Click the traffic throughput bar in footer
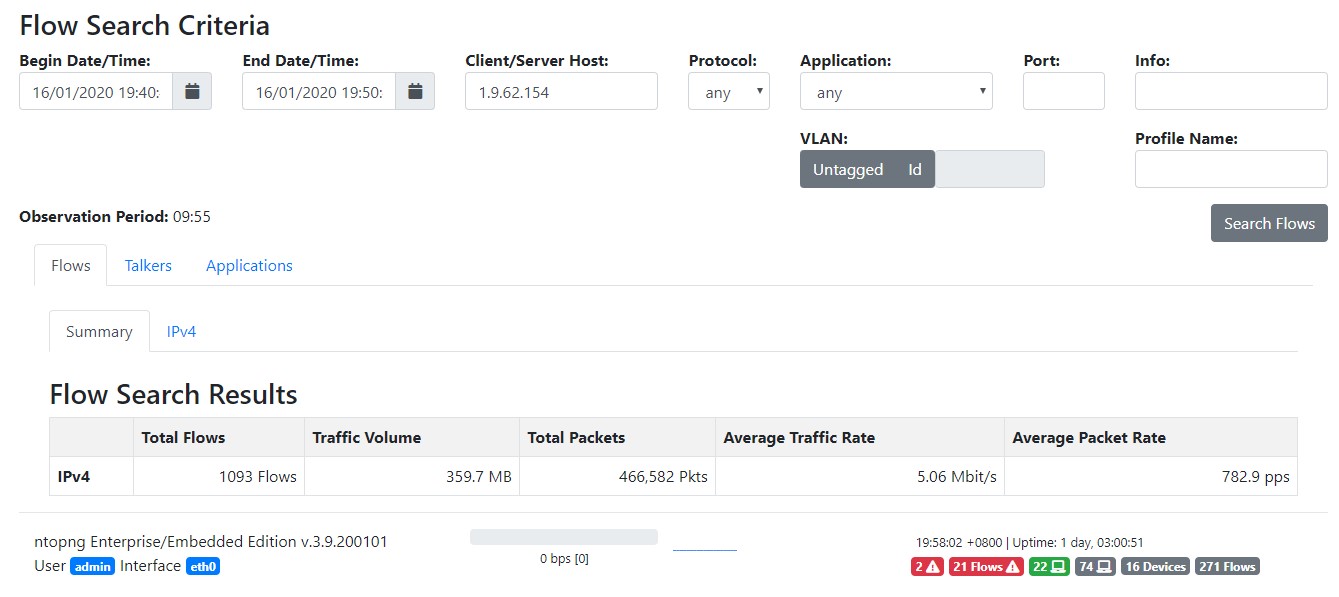1339x597 pixels. 564,537
